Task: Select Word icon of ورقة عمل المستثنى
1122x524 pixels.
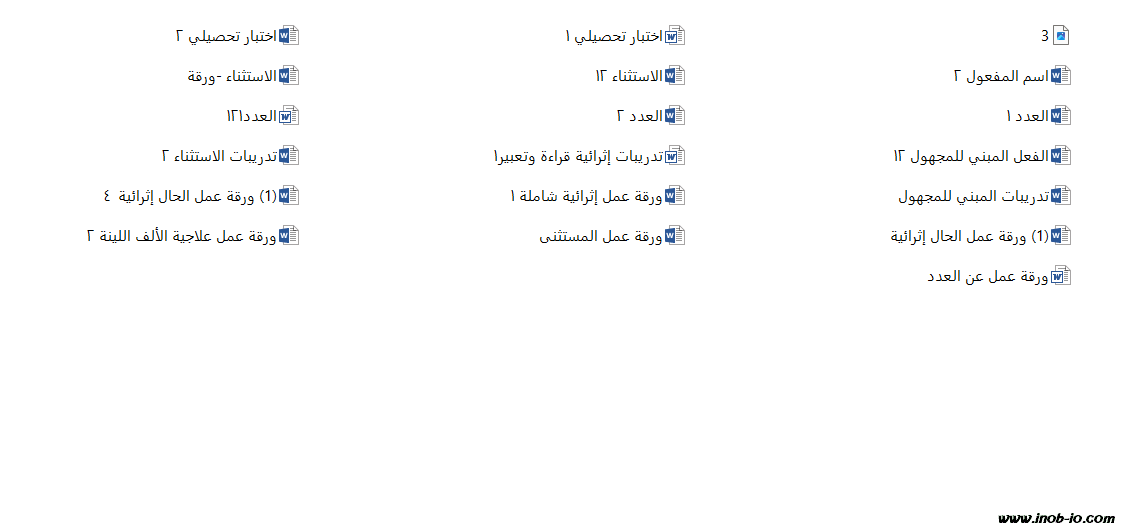Action: pos(675,236)
